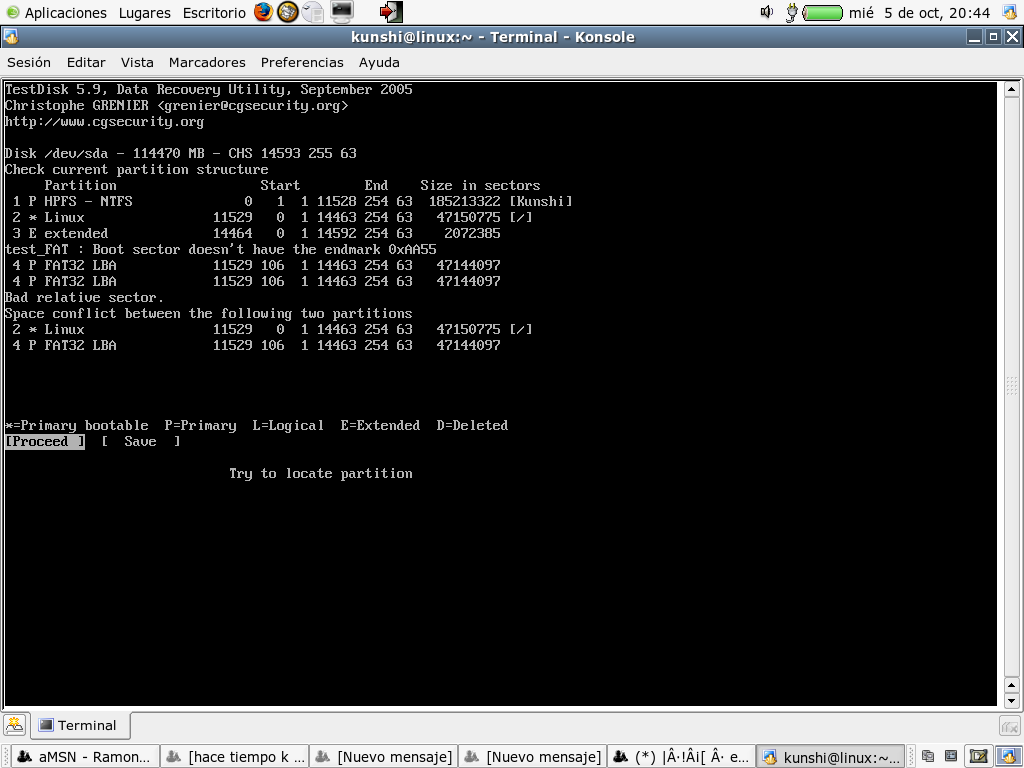Minimize the Konsole window

[x=974, y=37]
